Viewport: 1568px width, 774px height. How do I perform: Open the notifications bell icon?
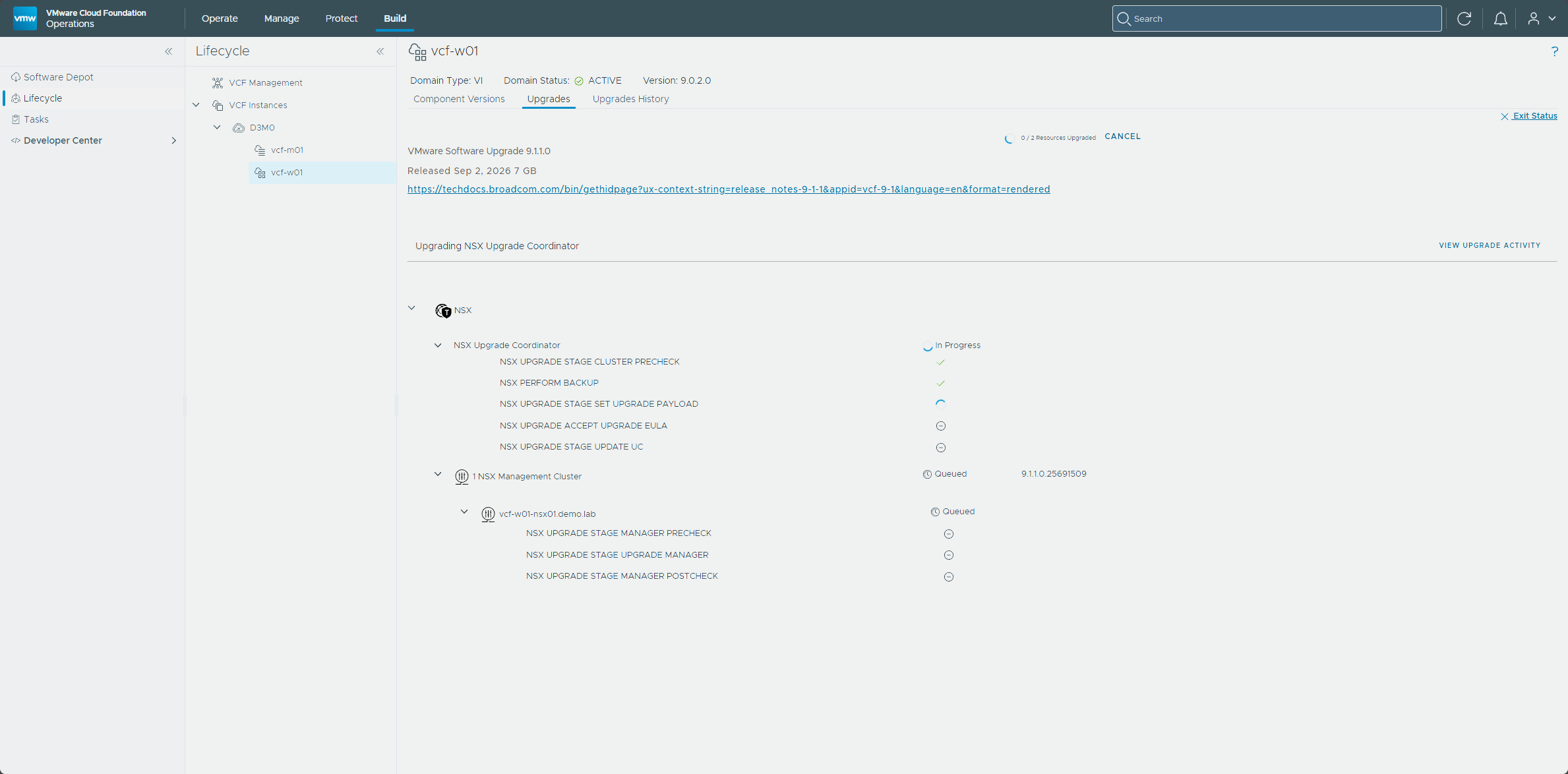click(x=1500, y=18)
